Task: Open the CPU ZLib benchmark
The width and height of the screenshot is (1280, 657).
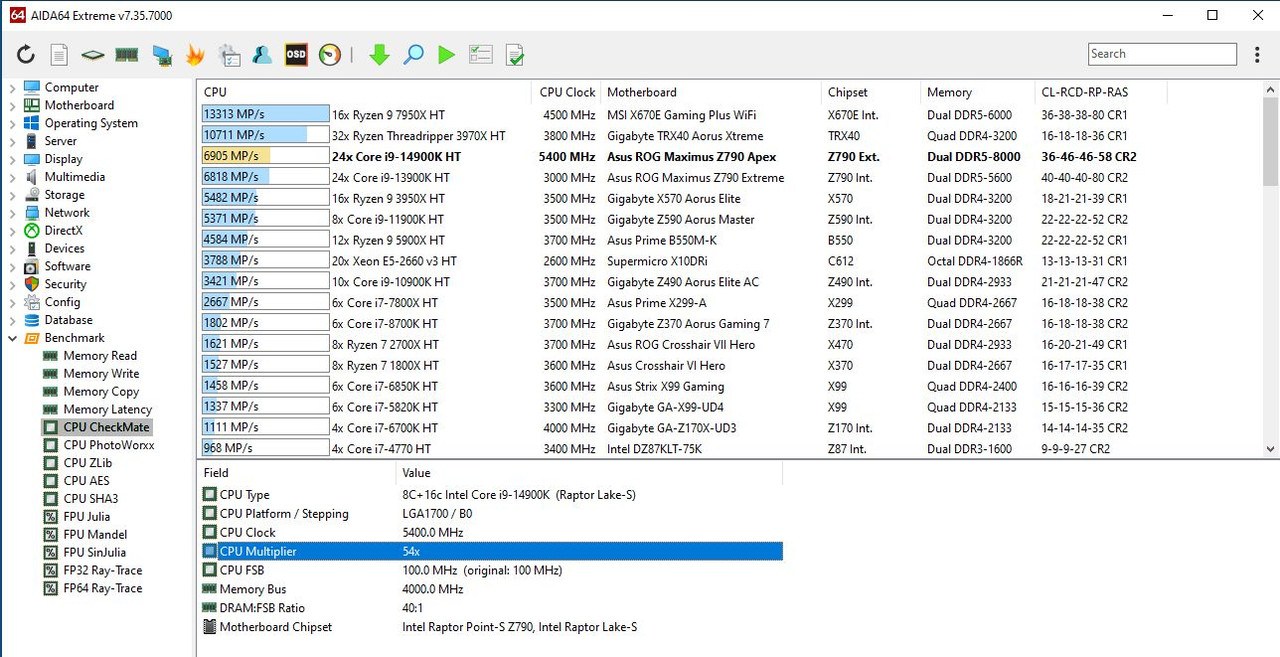Action: pyautogui.click(x=88, y=464)
